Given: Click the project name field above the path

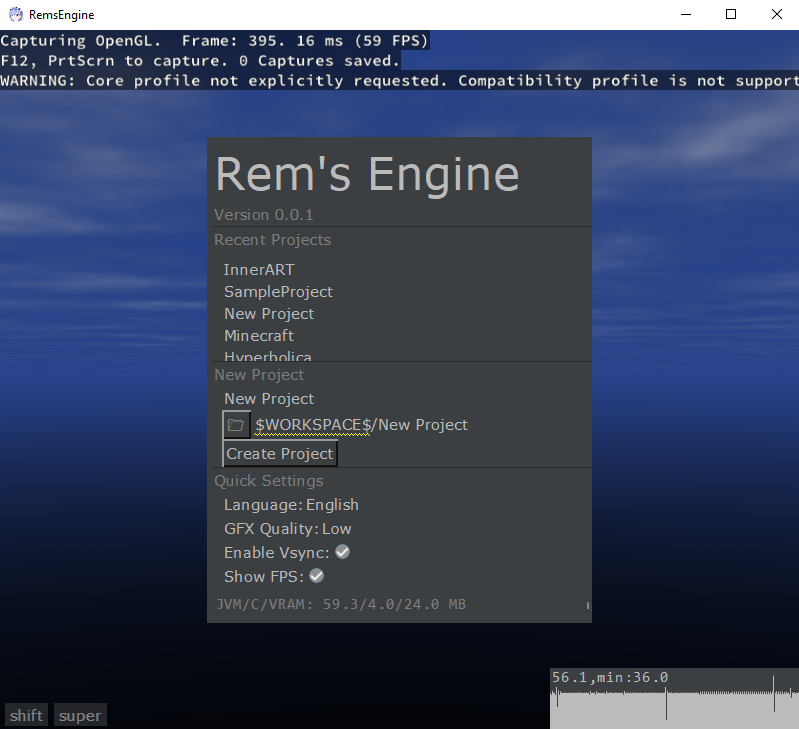Looking at the screenshot, I should click(x=269, y=399).
